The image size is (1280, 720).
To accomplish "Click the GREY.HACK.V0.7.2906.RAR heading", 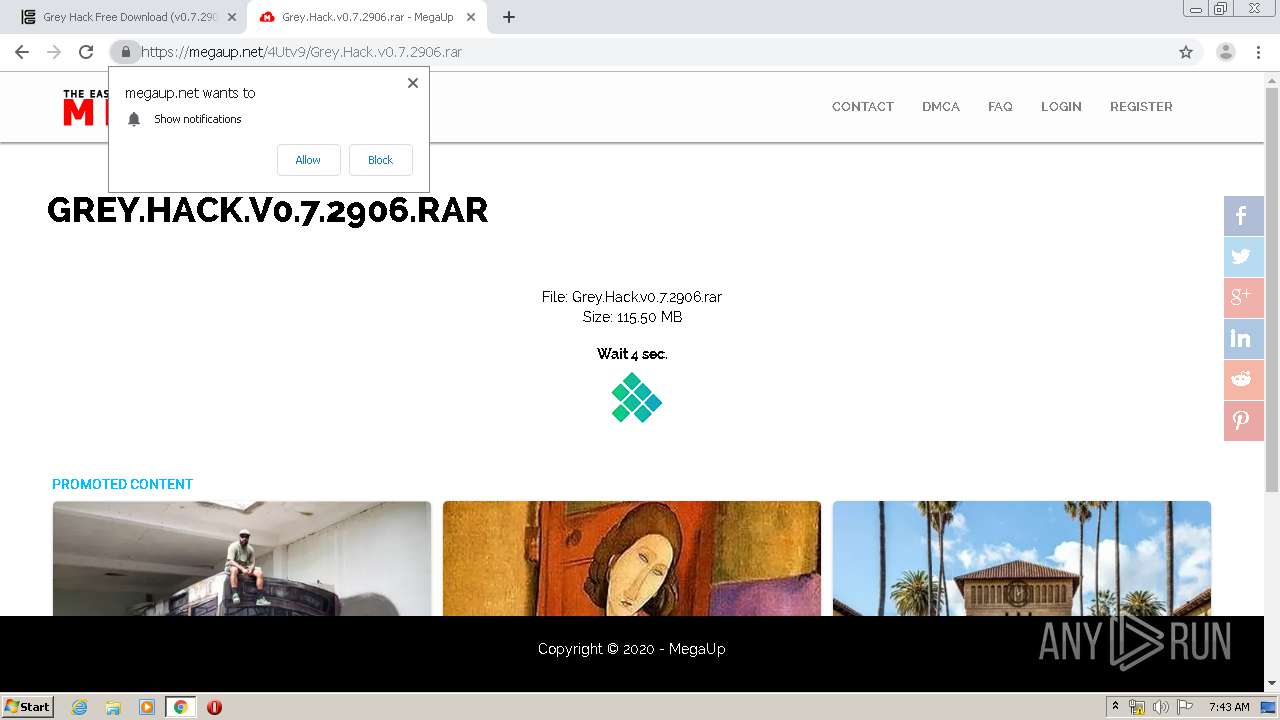I will pos(268,210).
